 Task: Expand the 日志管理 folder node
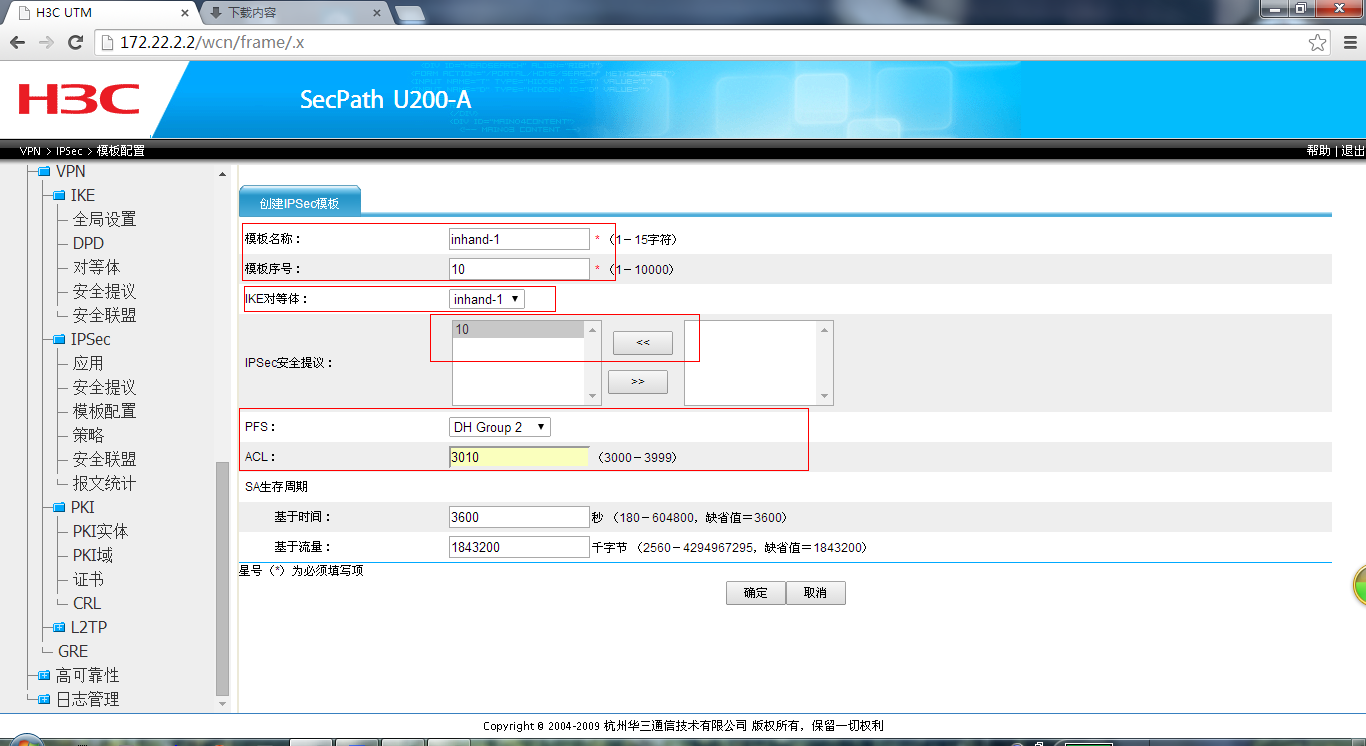coord(43,699)
